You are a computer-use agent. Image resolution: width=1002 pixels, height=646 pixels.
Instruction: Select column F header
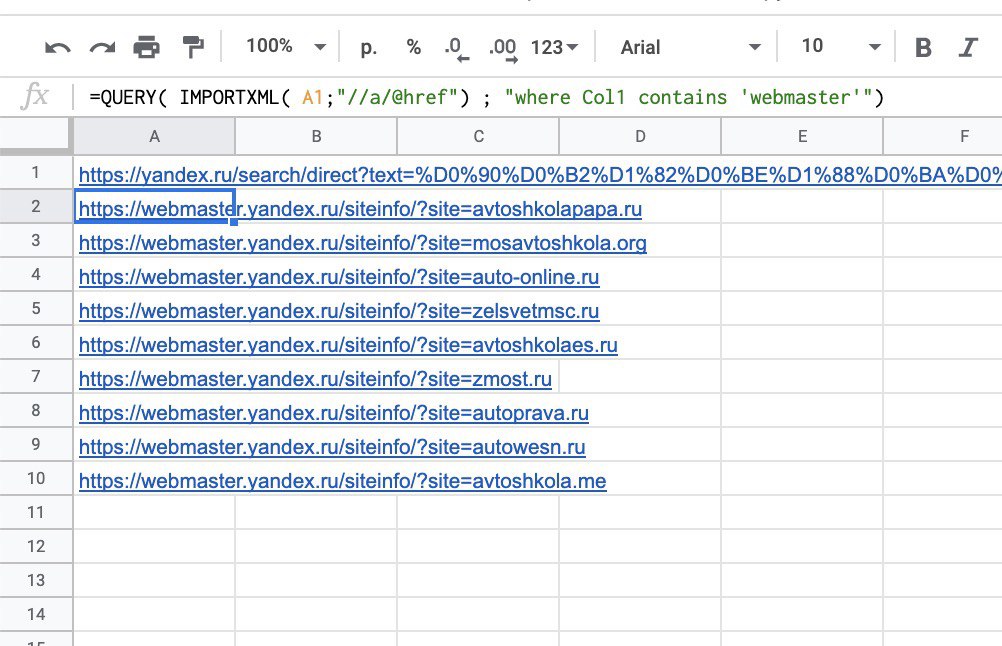(943, 136)
